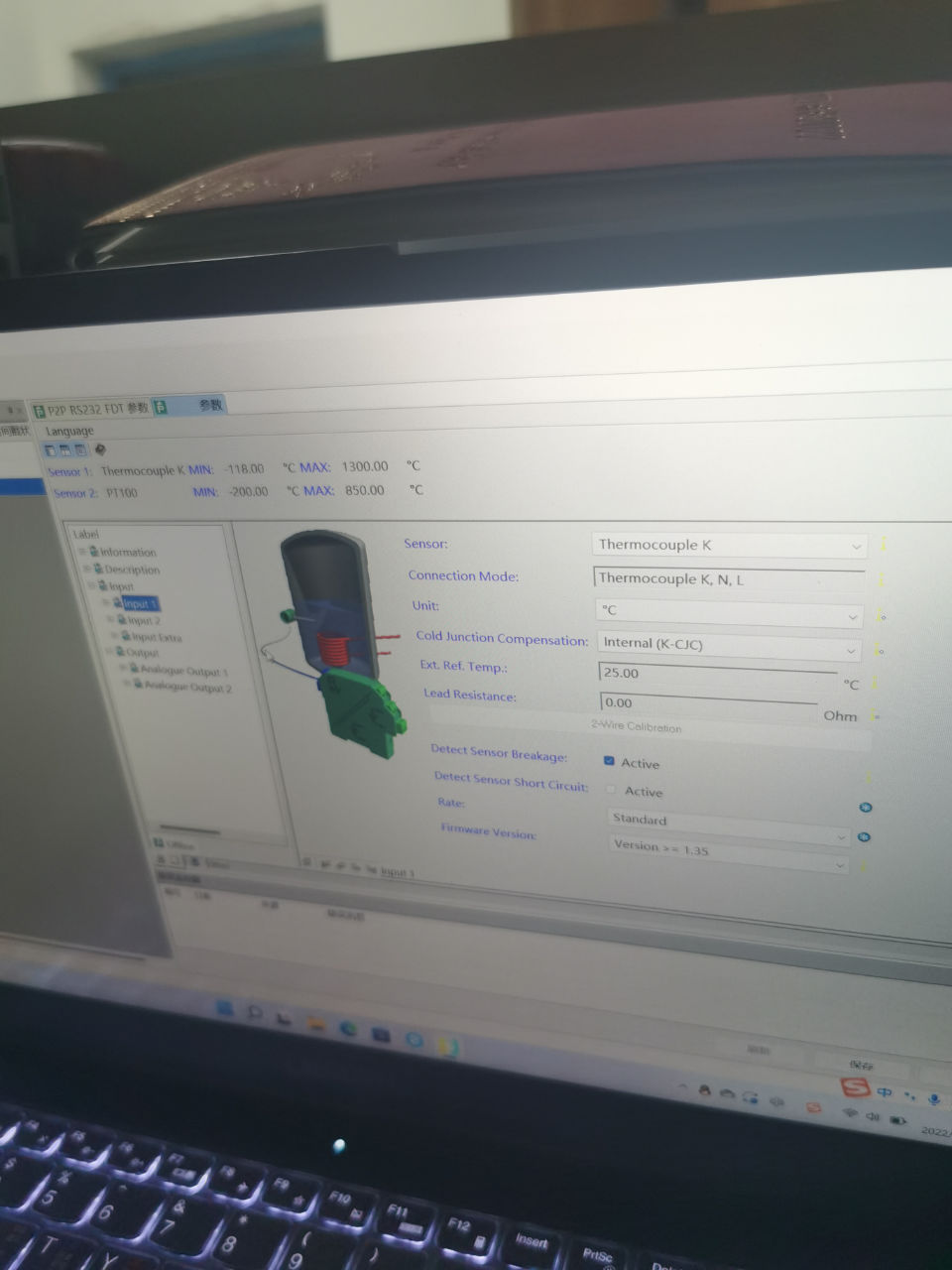Open the Windows Start button
The image size is (952, 1270).
(x=224, y=1010)
